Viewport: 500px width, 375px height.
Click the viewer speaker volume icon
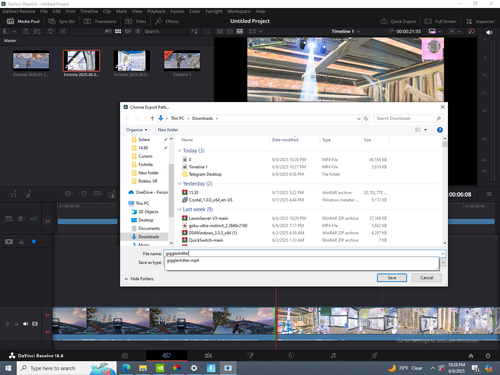click(489, 32)
